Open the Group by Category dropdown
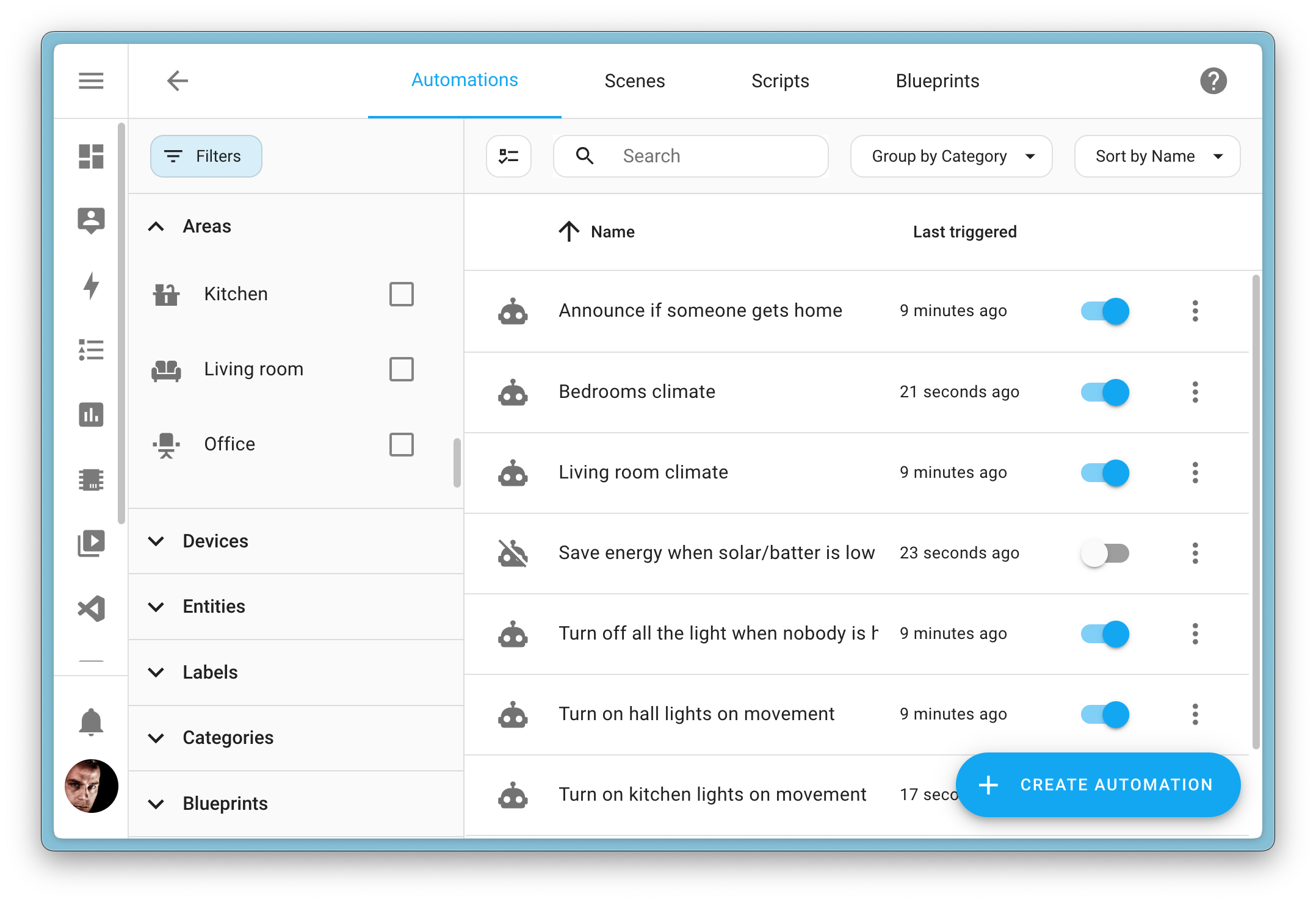Viewport: 1316px width, 902px height. [x=951, y=156]
